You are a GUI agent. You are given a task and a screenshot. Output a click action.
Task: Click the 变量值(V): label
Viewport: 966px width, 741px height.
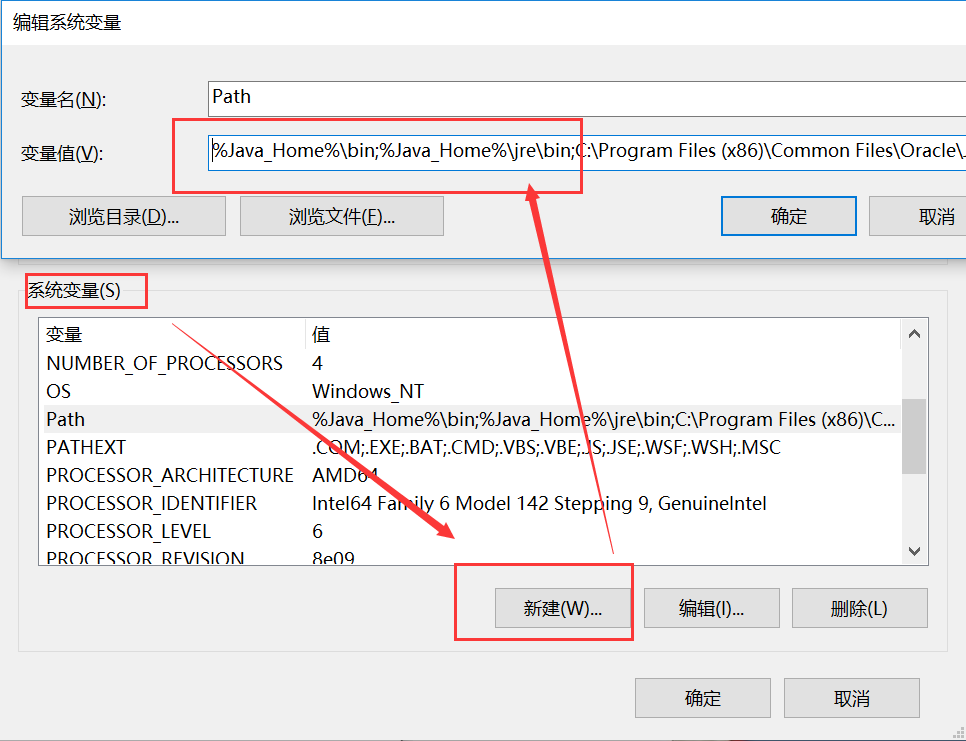tap(62, 153)
